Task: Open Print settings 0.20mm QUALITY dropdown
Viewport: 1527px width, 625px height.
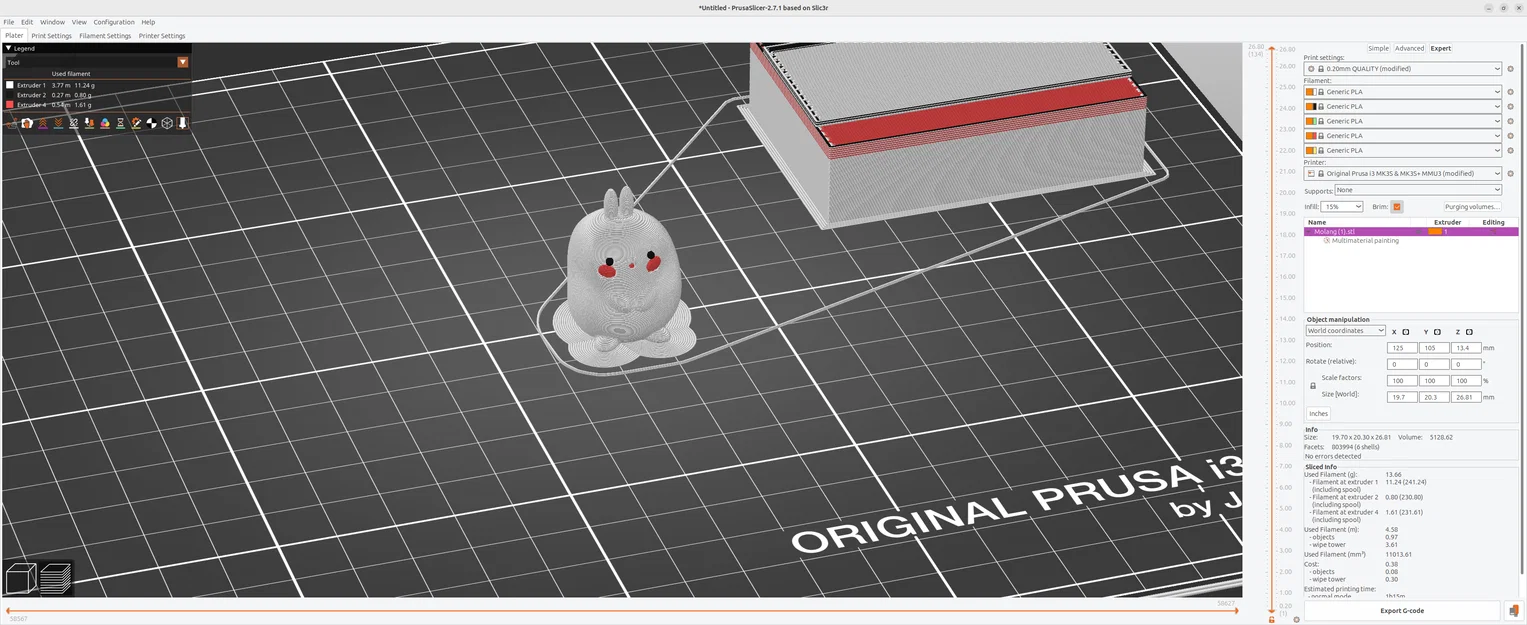Action: 1402,69
